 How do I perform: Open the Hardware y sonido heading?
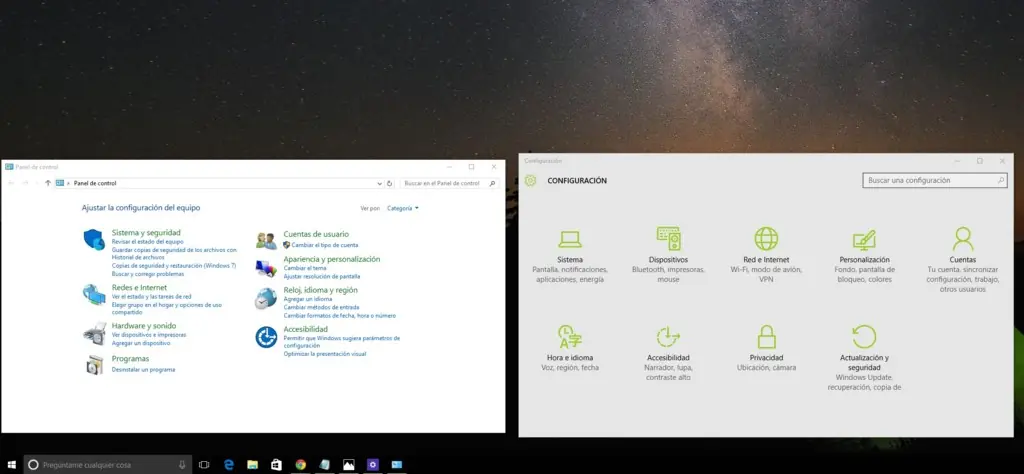coord(144,326)
